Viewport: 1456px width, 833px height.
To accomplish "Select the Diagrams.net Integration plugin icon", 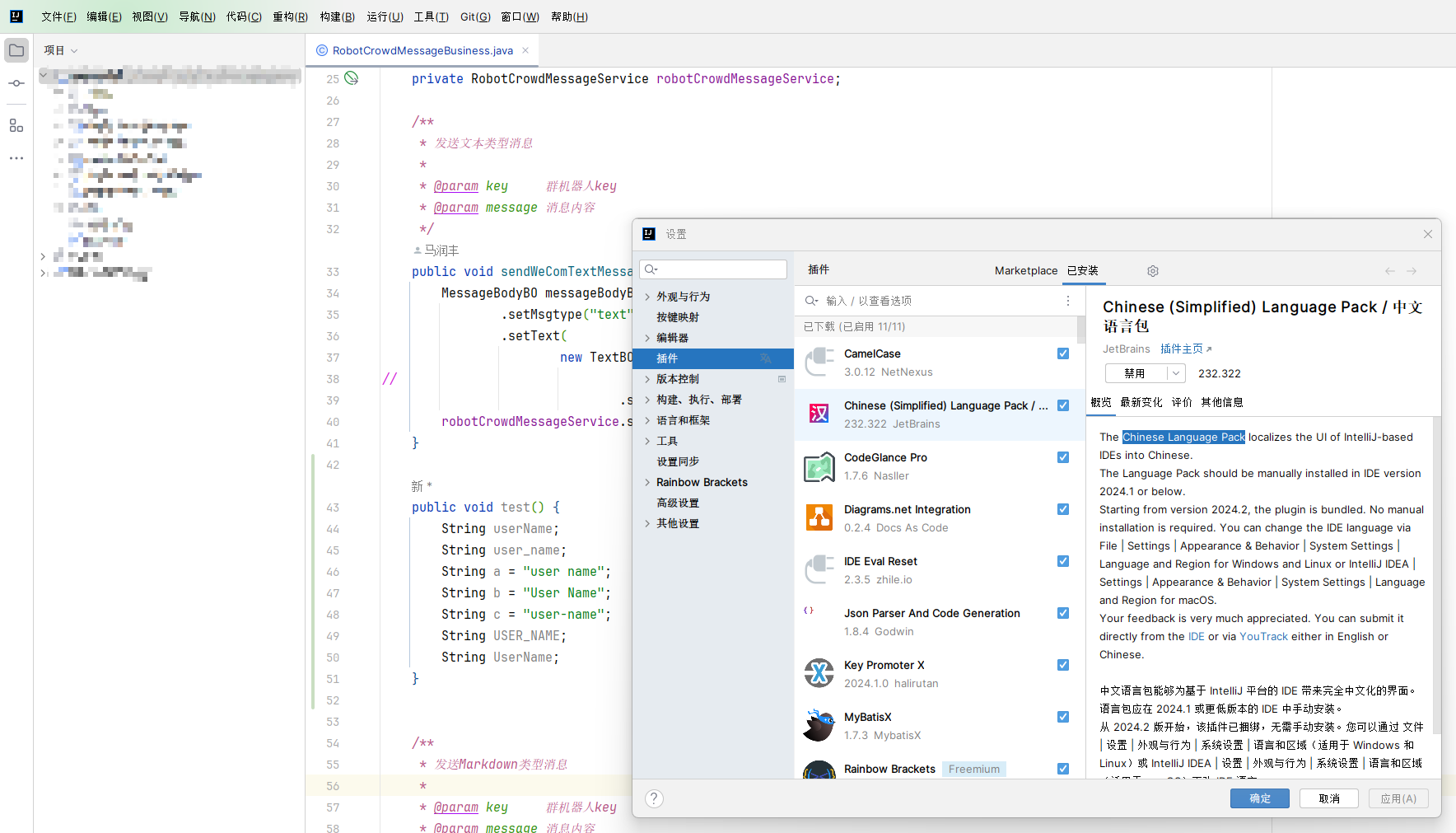I will (x=819, y=518).
